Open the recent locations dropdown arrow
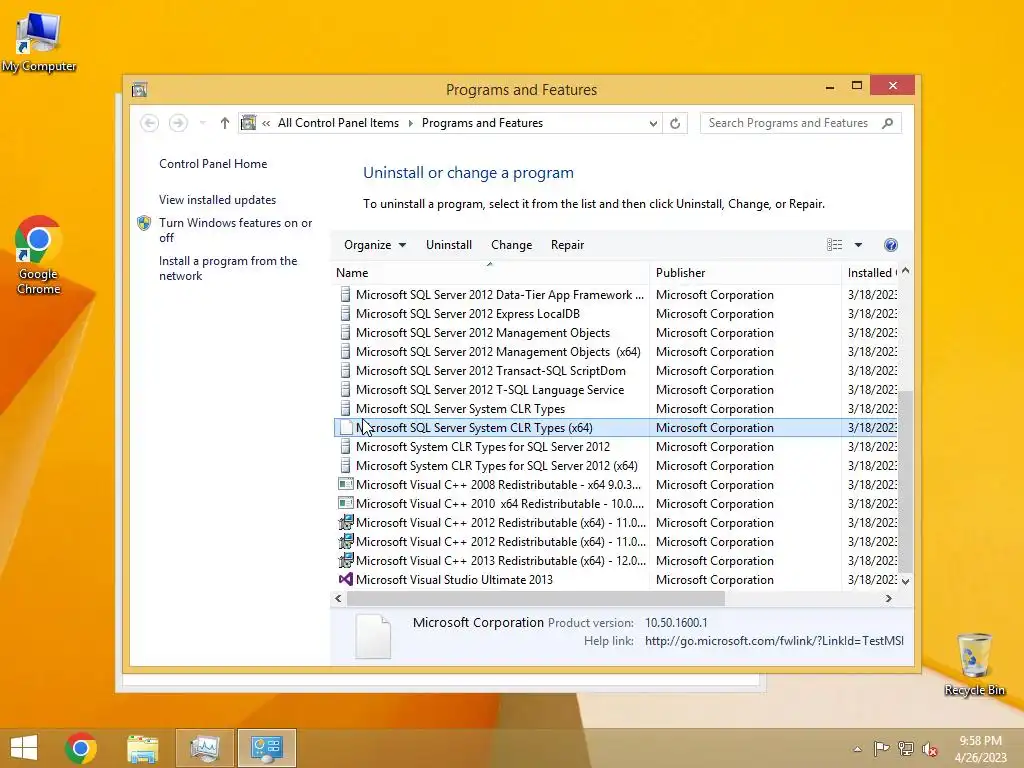The image size is (1024, 768). pyautogui.click(x=202, y=123)
